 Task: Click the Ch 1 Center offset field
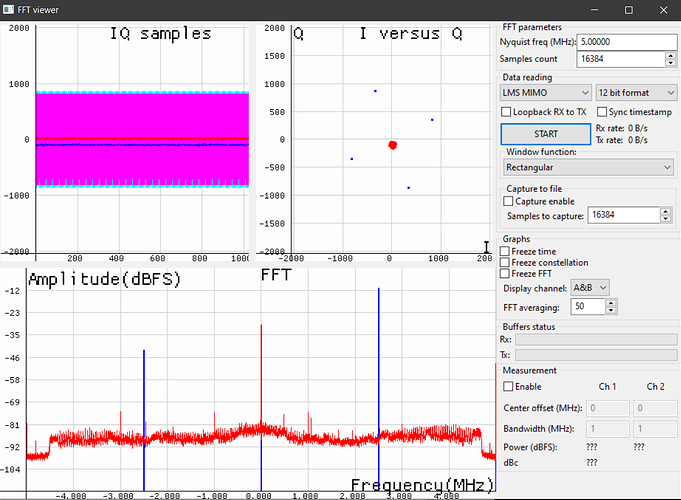608,408
